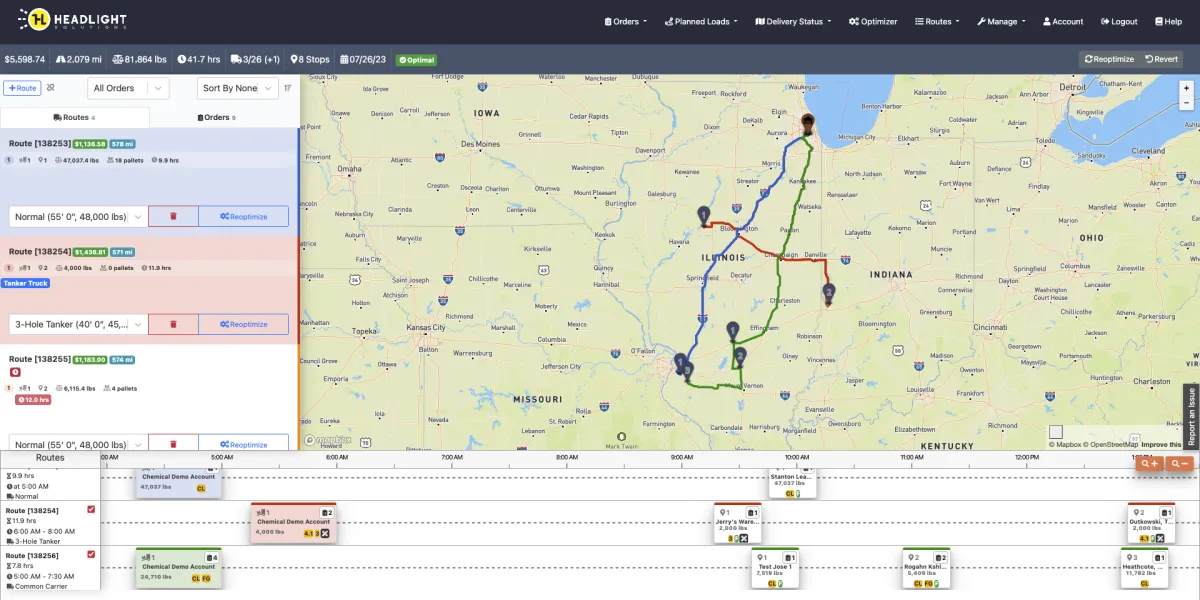The height and width of the screenshot is (600, 1200).
Task: Select the 4,000 lbs Chemical Demo pickup card
Action: point(293,524)
